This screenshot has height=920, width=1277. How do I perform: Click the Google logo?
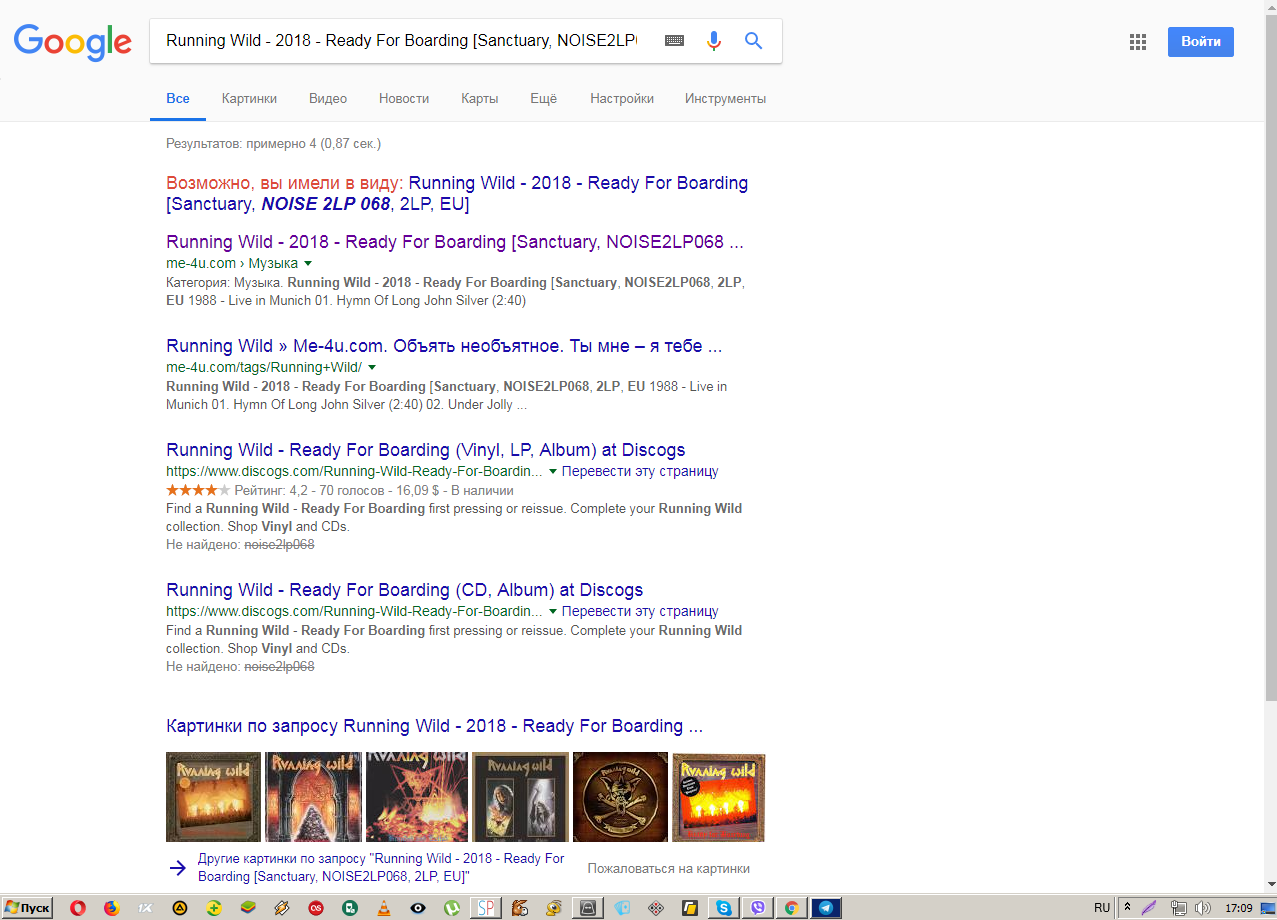tap(72, 41)
